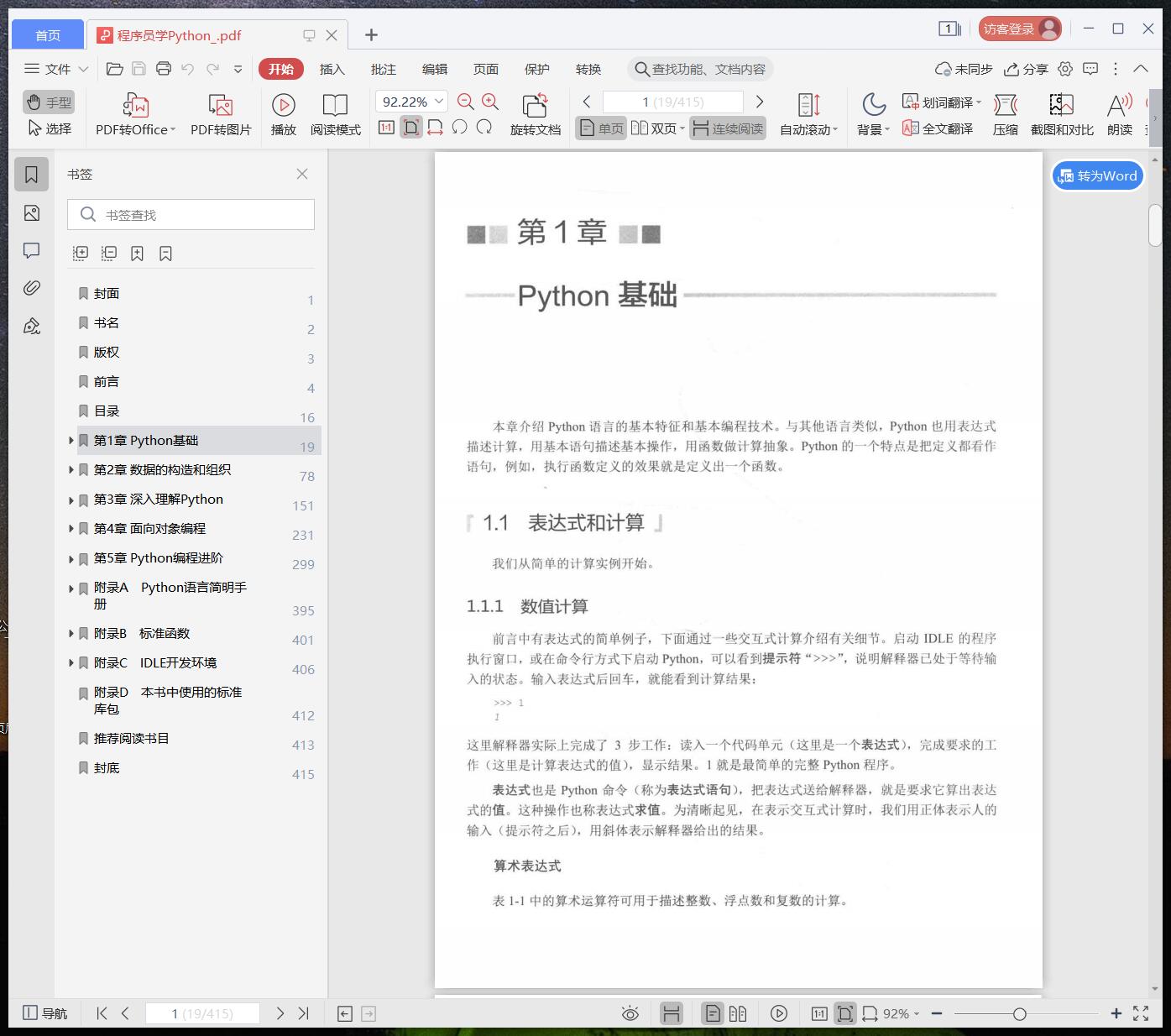Zoom out with magnifier minus icon
Image resolution: width=1171 pixels, height=1036 pixels.
[466, 102]
